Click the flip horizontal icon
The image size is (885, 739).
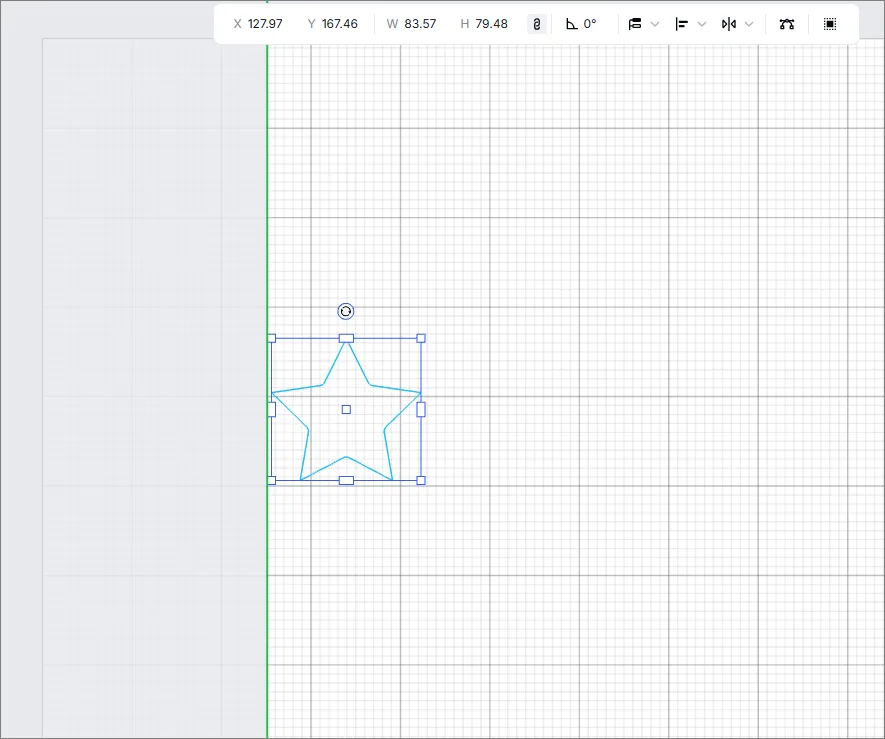tap(729, 24)
